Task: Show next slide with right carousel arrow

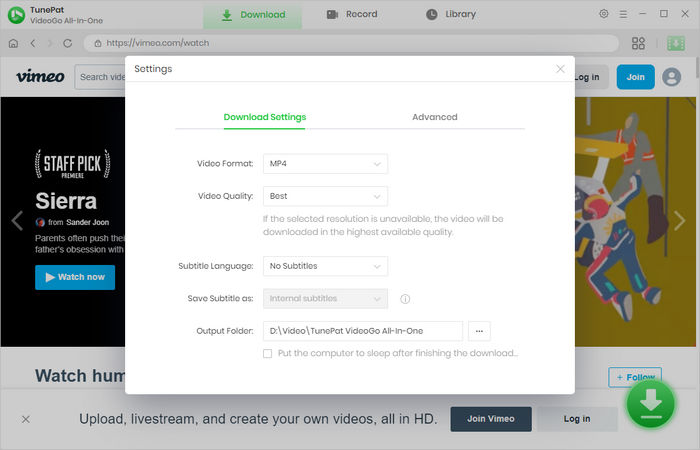Action: tap(679, 221)
